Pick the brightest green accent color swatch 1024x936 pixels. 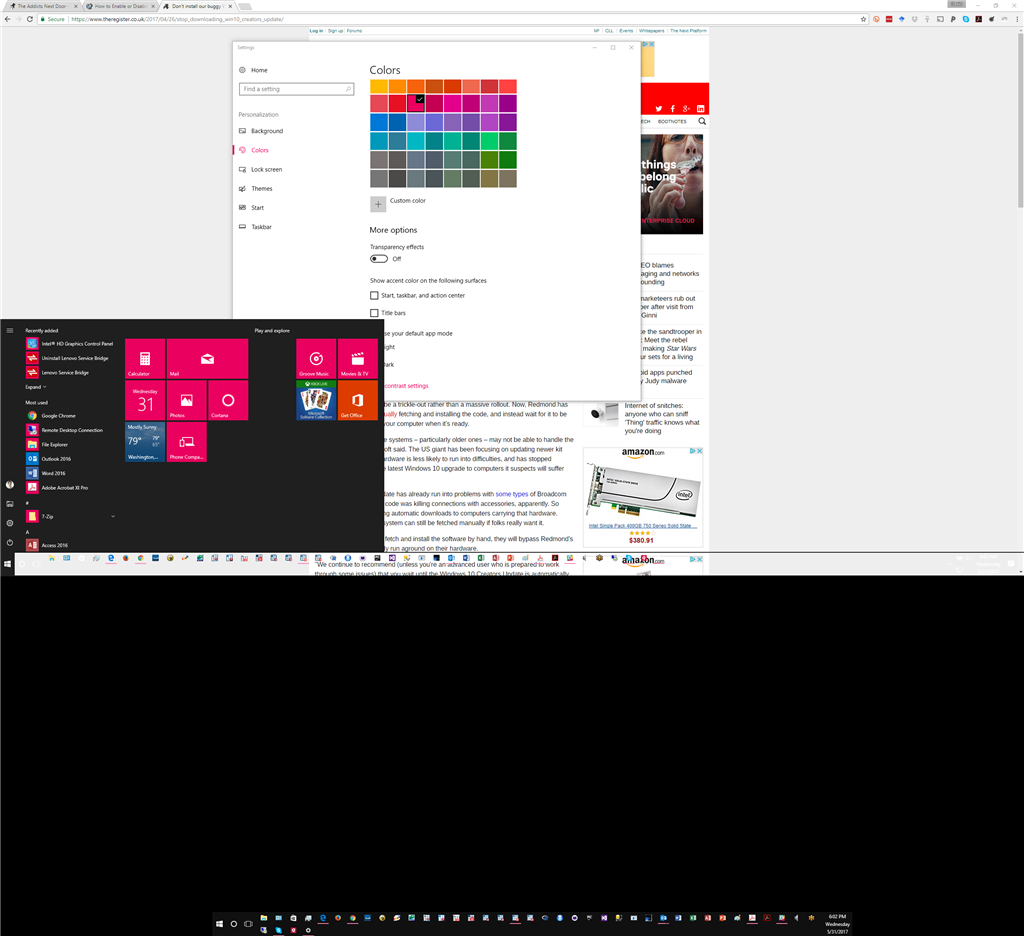(x=489, y=141)
